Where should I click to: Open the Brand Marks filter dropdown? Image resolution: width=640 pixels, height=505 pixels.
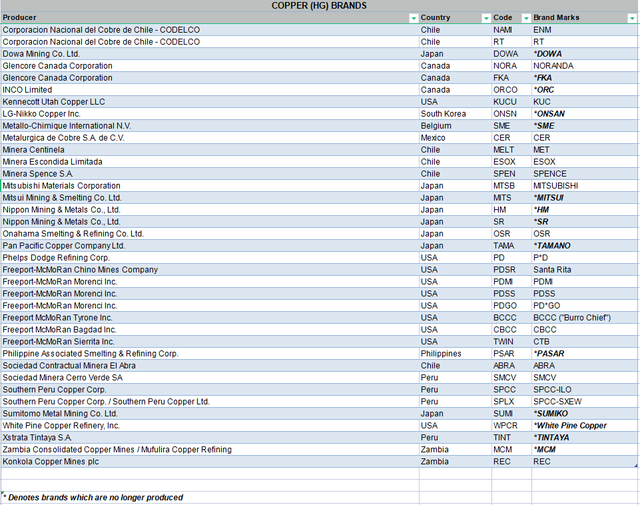(x=632, y=18)
